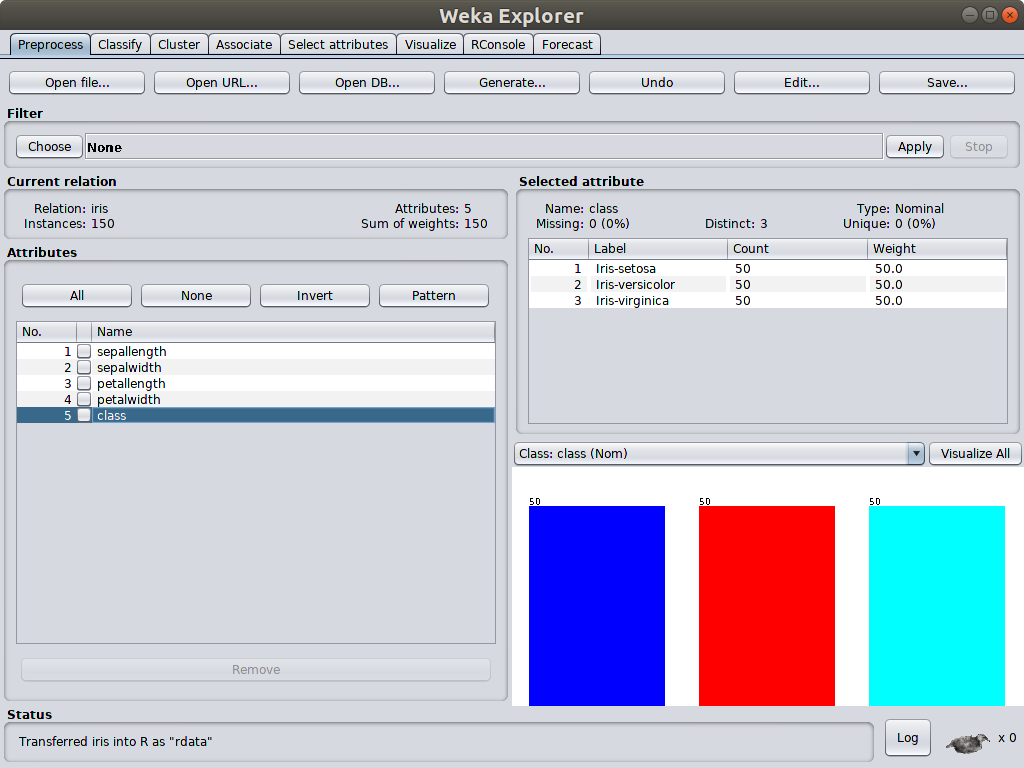This screenshot has height=768, width=1024.
Task: Click the status message about rdata
Action: click(116, 741)
